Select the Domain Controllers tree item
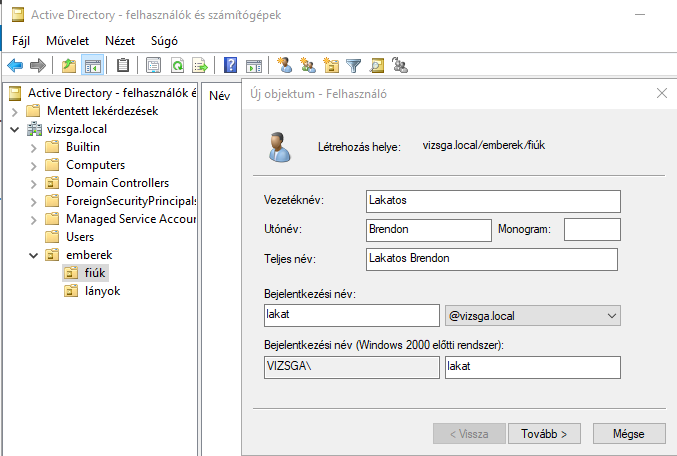The height and width of the screenshot is (456, 677). [x=117, y=183]
